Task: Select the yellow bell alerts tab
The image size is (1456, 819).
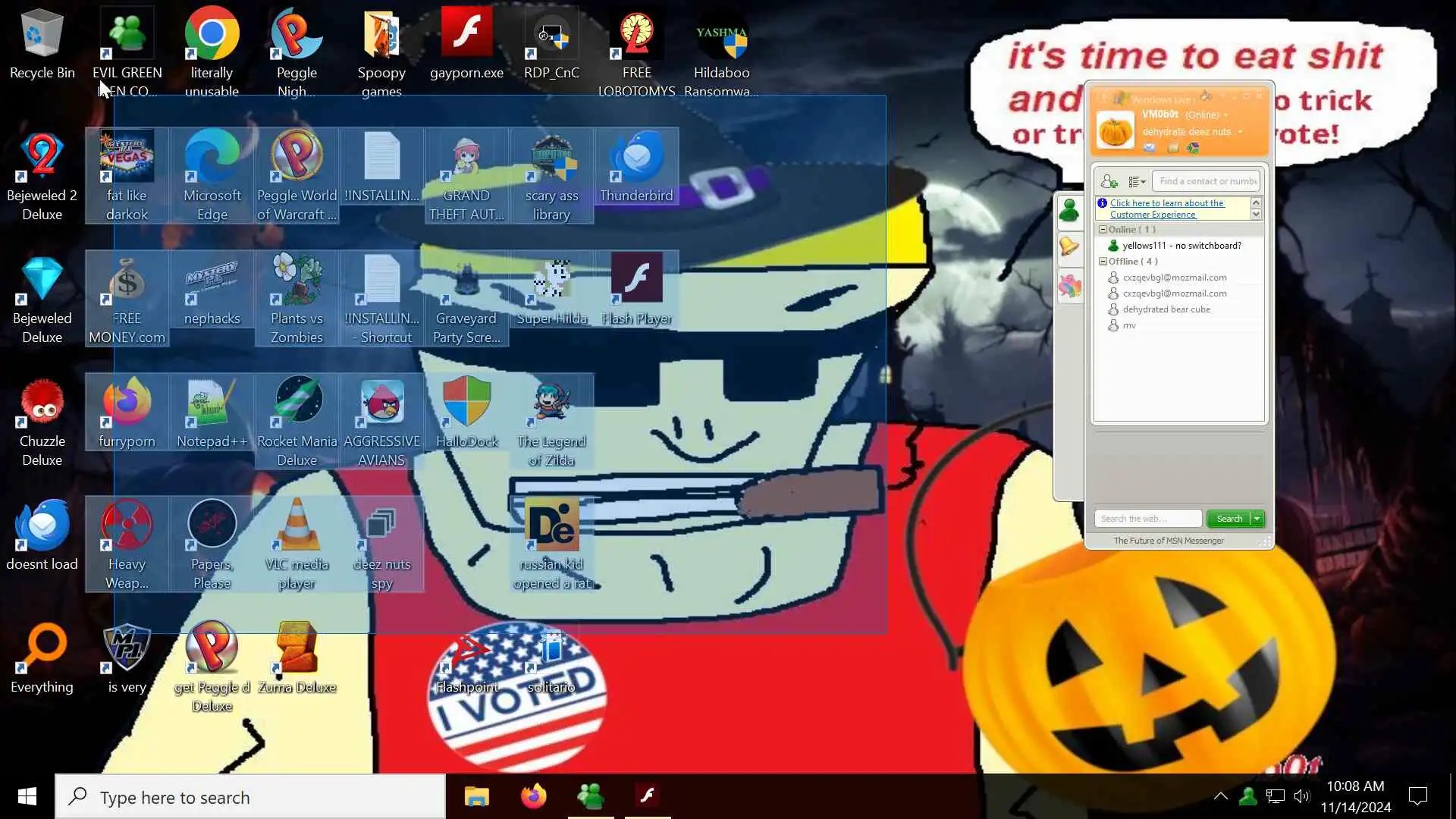Action: coord(1069,247)
